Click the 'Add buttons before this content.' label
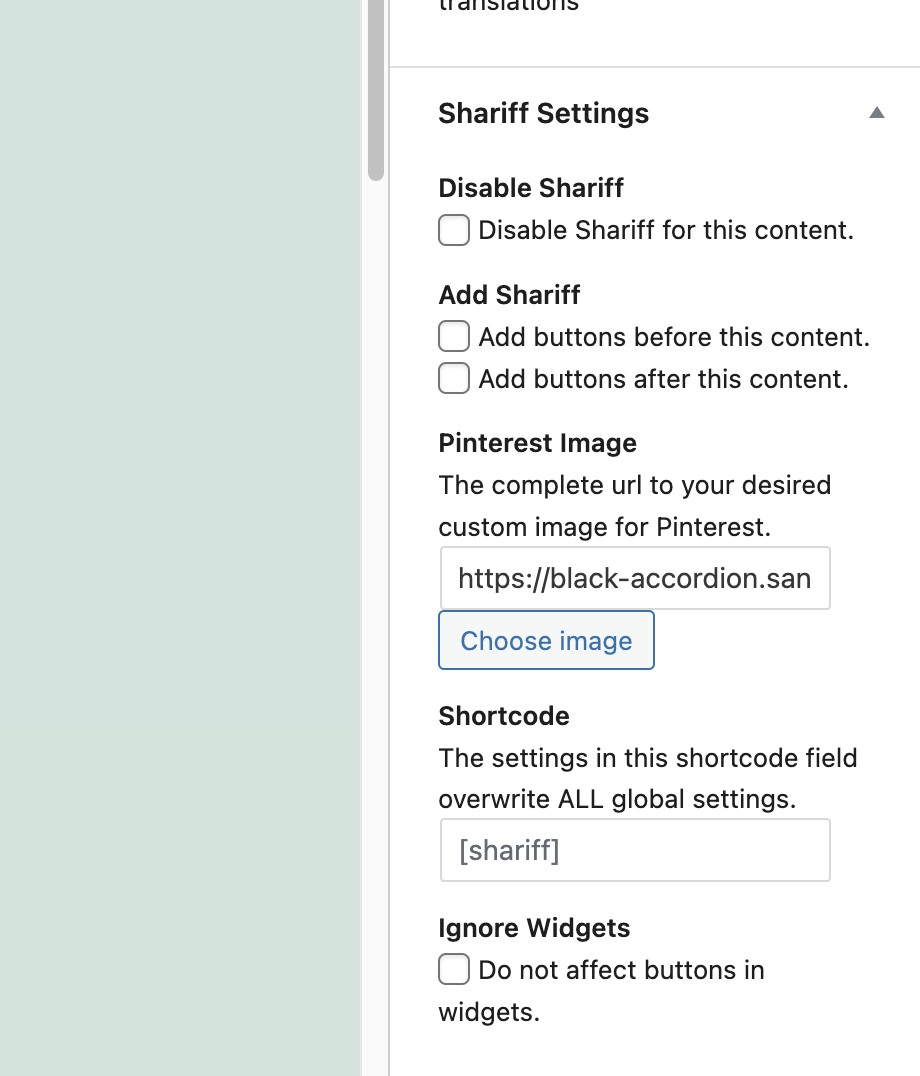Image resolution: width=920 pixels, height=1076 pixels. [x=673, y=337]
